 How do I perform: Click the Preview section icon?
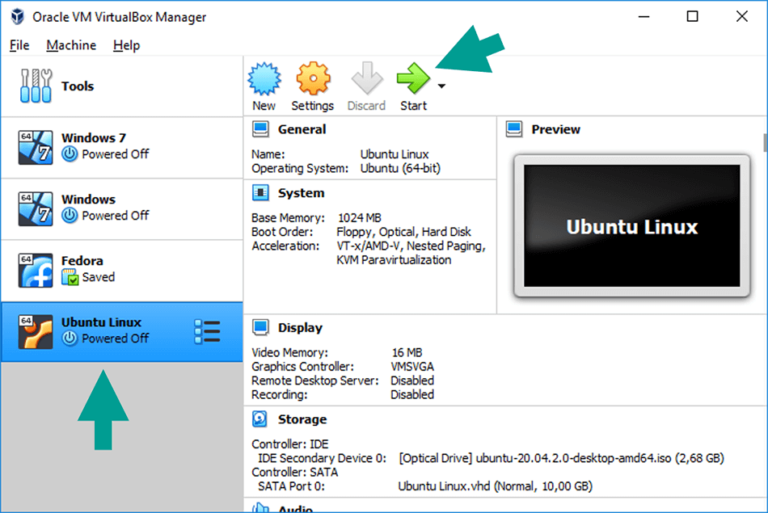(x=514, y=129)
